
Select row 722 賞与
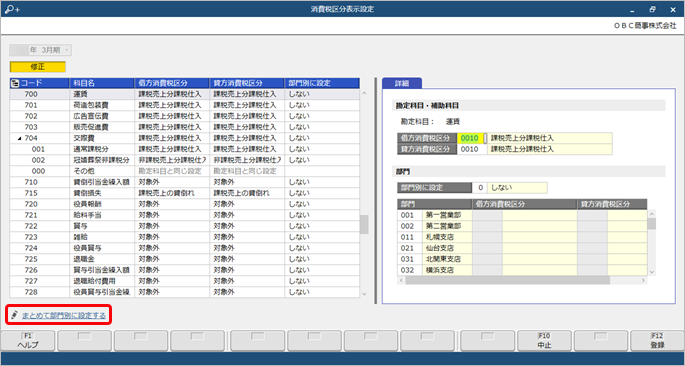tap(184, 226)
